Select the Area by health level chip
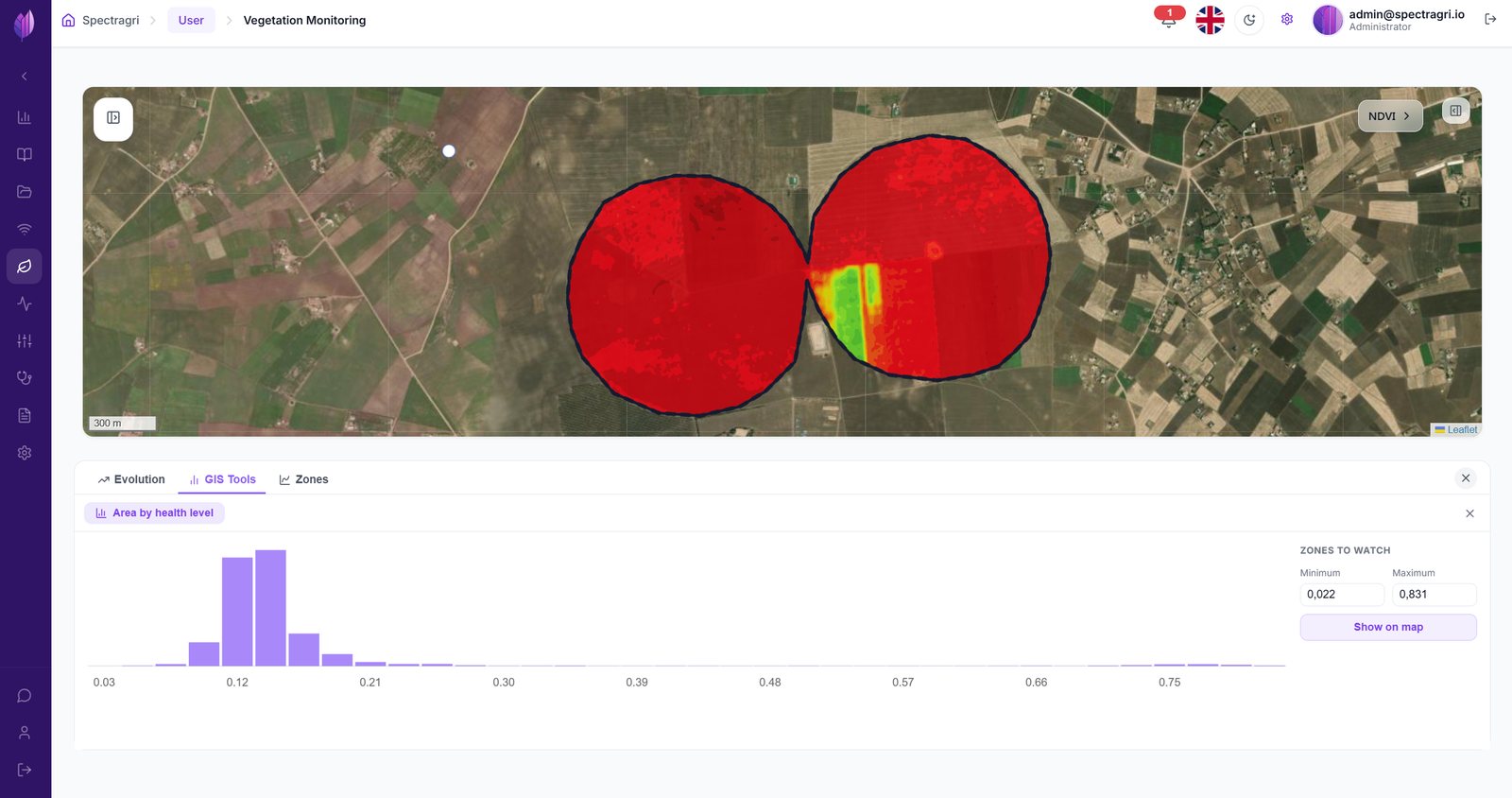Image resolution: width=1512 pixels, height=798 pixels. (x=155, y=513)
